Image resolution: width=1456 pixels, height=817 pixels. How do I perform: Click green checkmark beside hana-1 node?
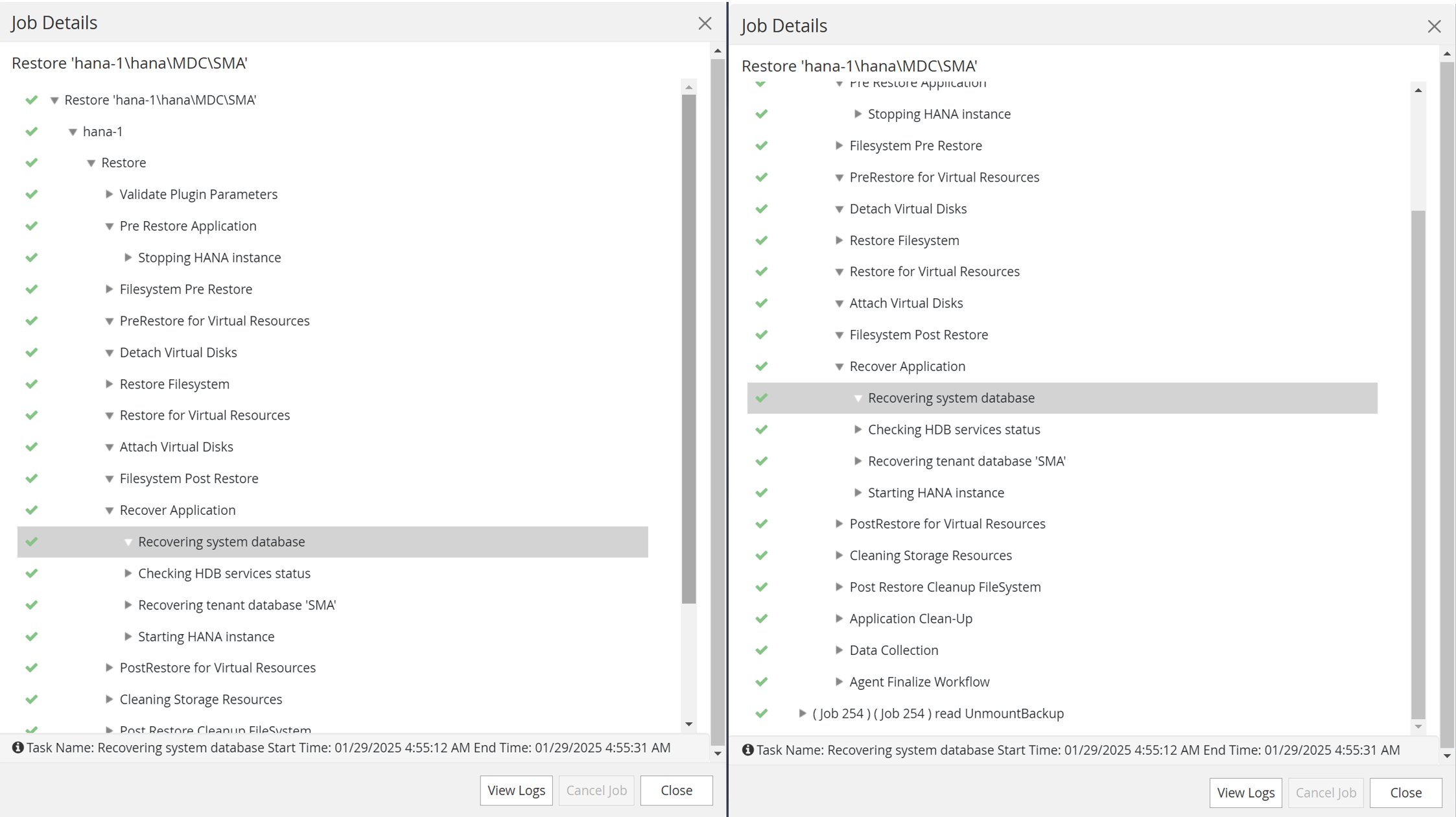[31, 132]
